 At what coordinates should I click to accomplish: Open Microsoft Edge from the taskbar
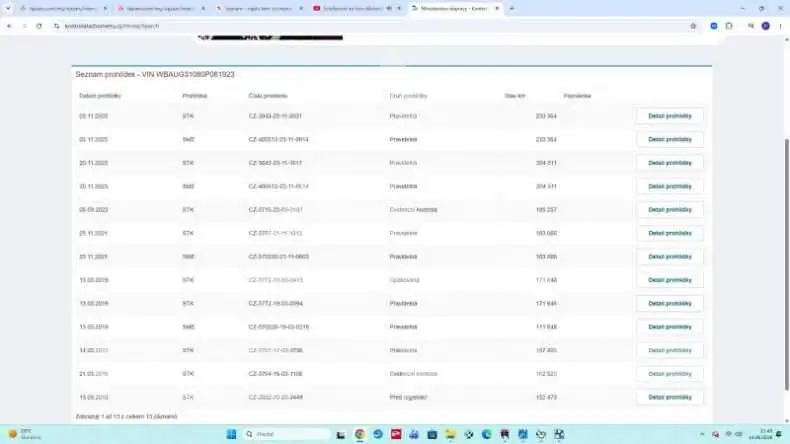(487, 434)
